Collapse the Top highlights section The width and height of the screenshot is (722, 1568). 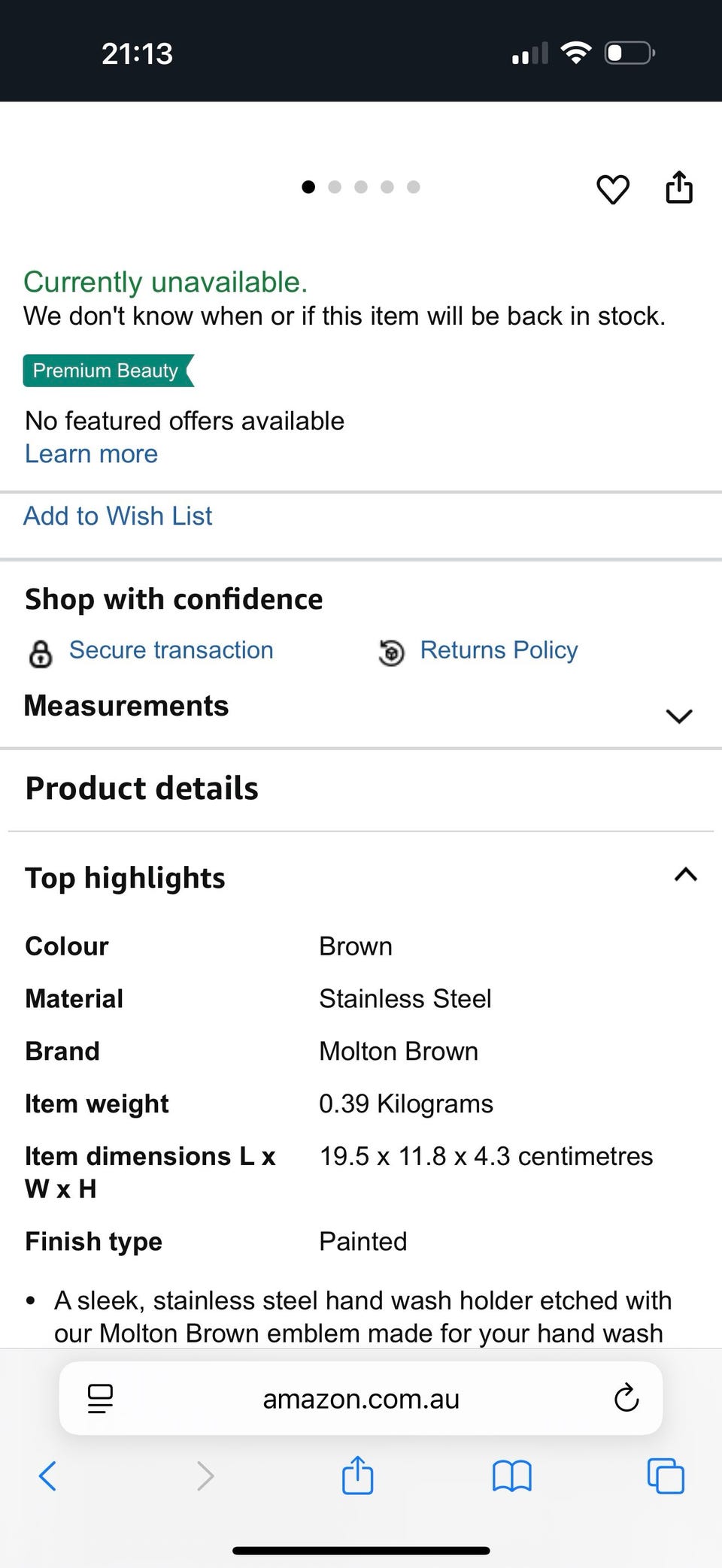coord(685,875)
